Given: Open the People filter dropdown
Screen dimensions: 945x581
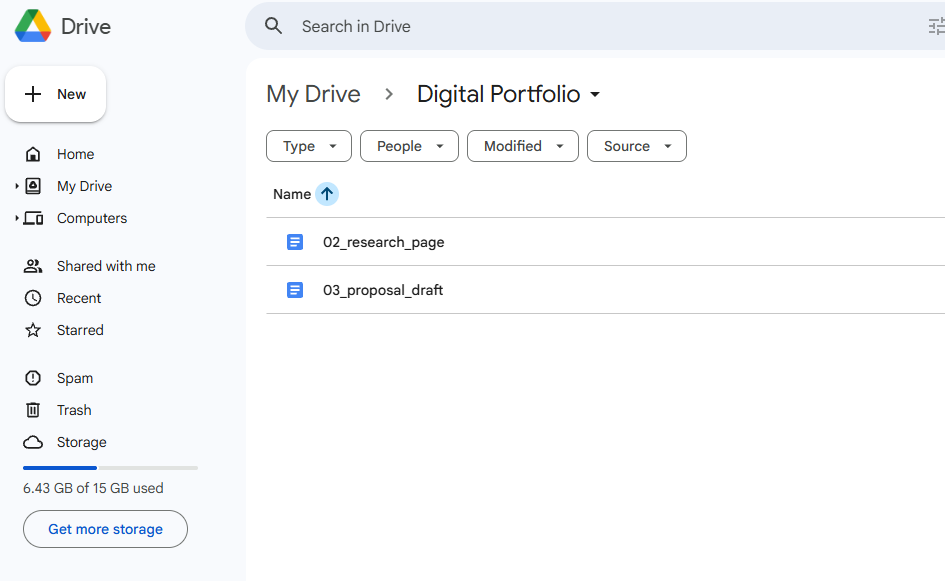Looking at the screenshot, I should point(409,146).
